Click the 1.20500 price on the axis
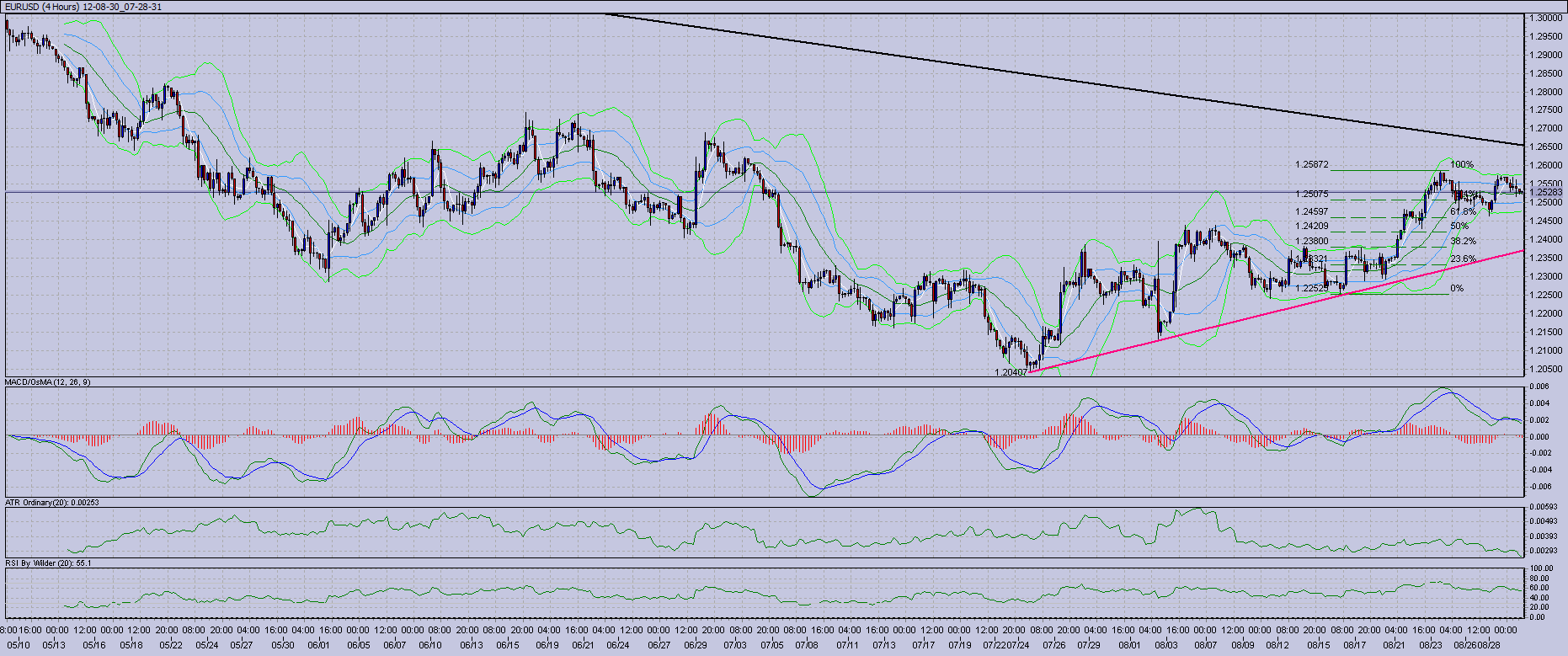The width and height of the screenshot is (1568, 656). click(x=1547, y=369)
